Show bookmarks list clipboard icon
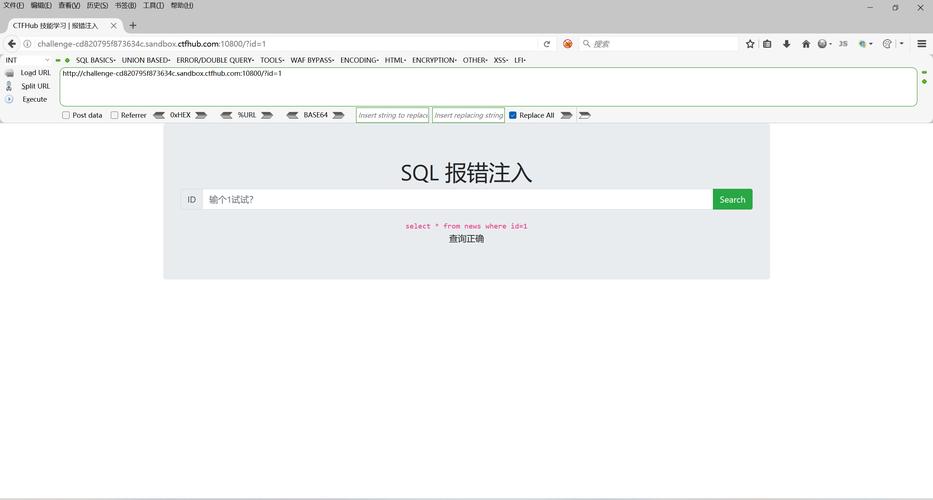The width and height of the screenshot is (933, 500). [x=768, y=43]
